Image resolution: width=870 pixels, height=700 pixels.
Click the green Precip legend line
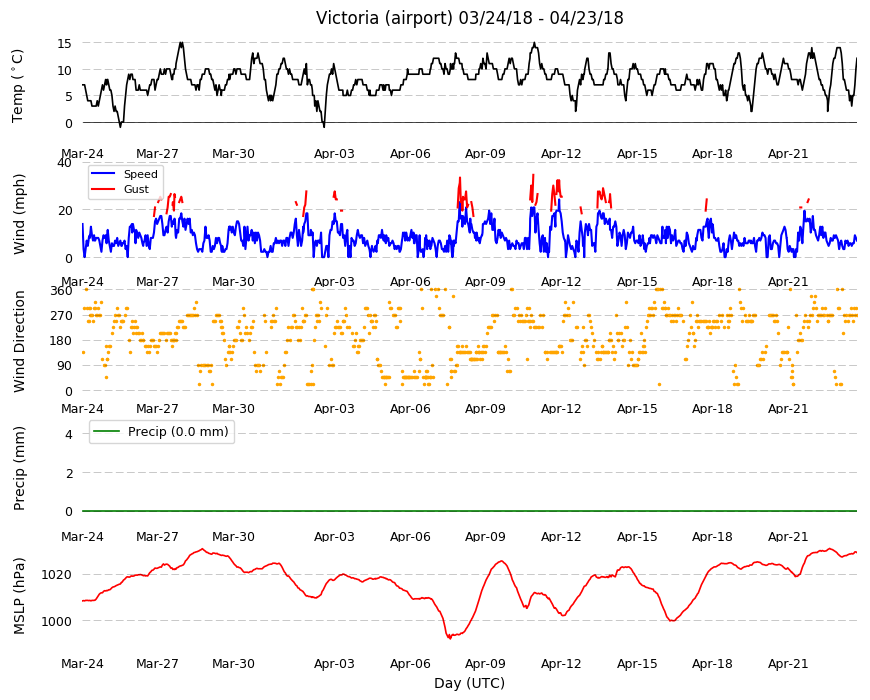(x=107, y=432)
